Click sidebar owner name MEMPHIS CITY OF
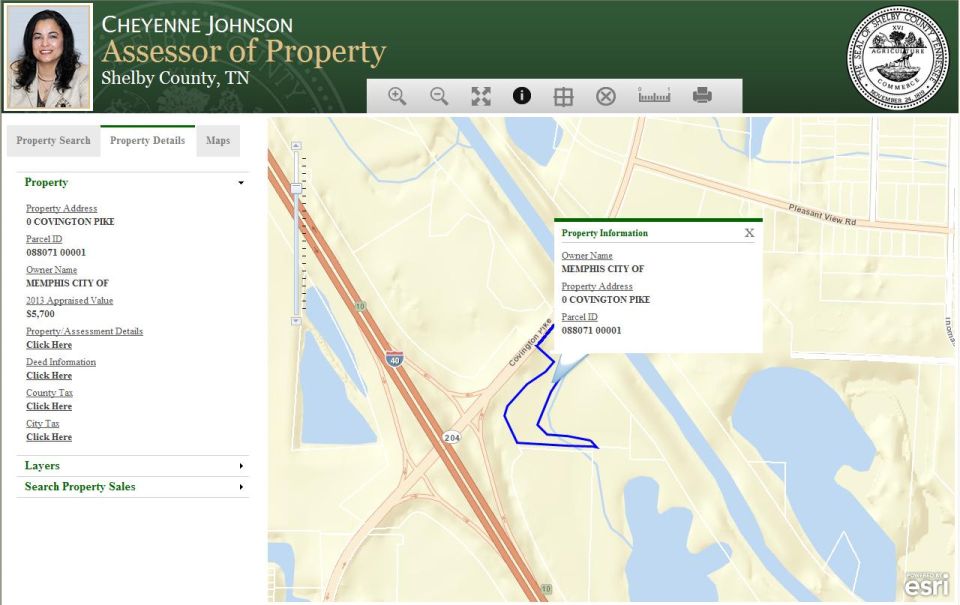The height and width of the screenshot is (605, 960). (x=67, y=283)
